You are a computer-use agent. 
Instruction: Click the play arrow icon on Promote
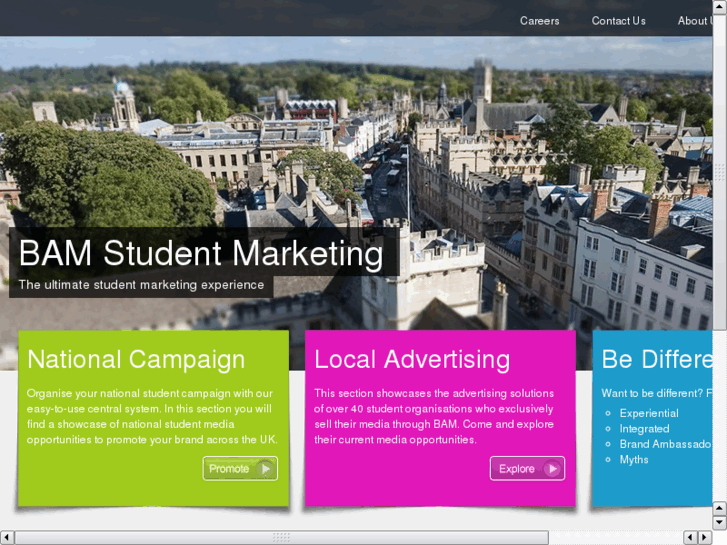coord(265,469)
